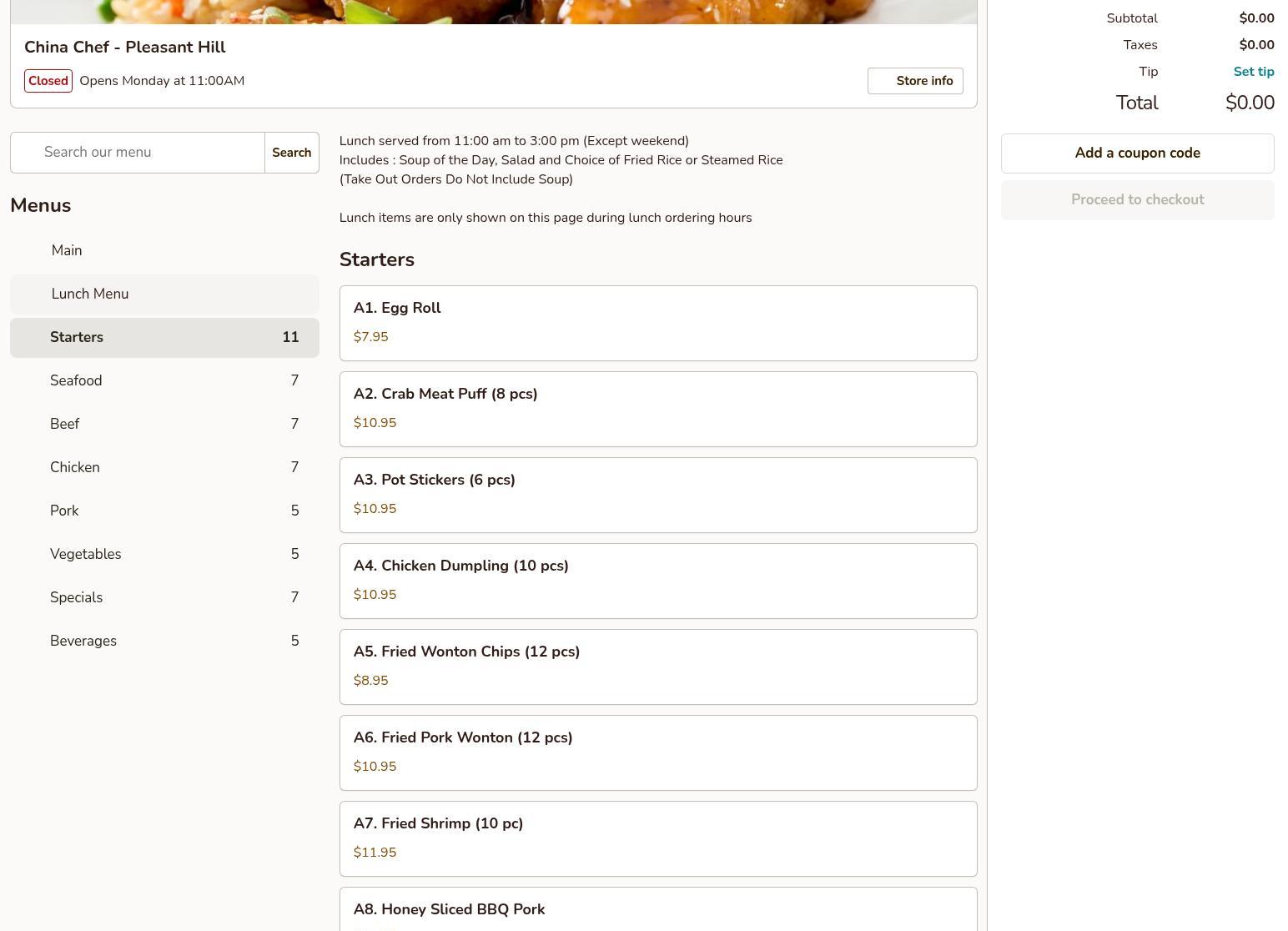Image resolution: width=1288 pixels, height=931 pixels.
Task: Click Add a coupon code
Action: pos(1137,153)
